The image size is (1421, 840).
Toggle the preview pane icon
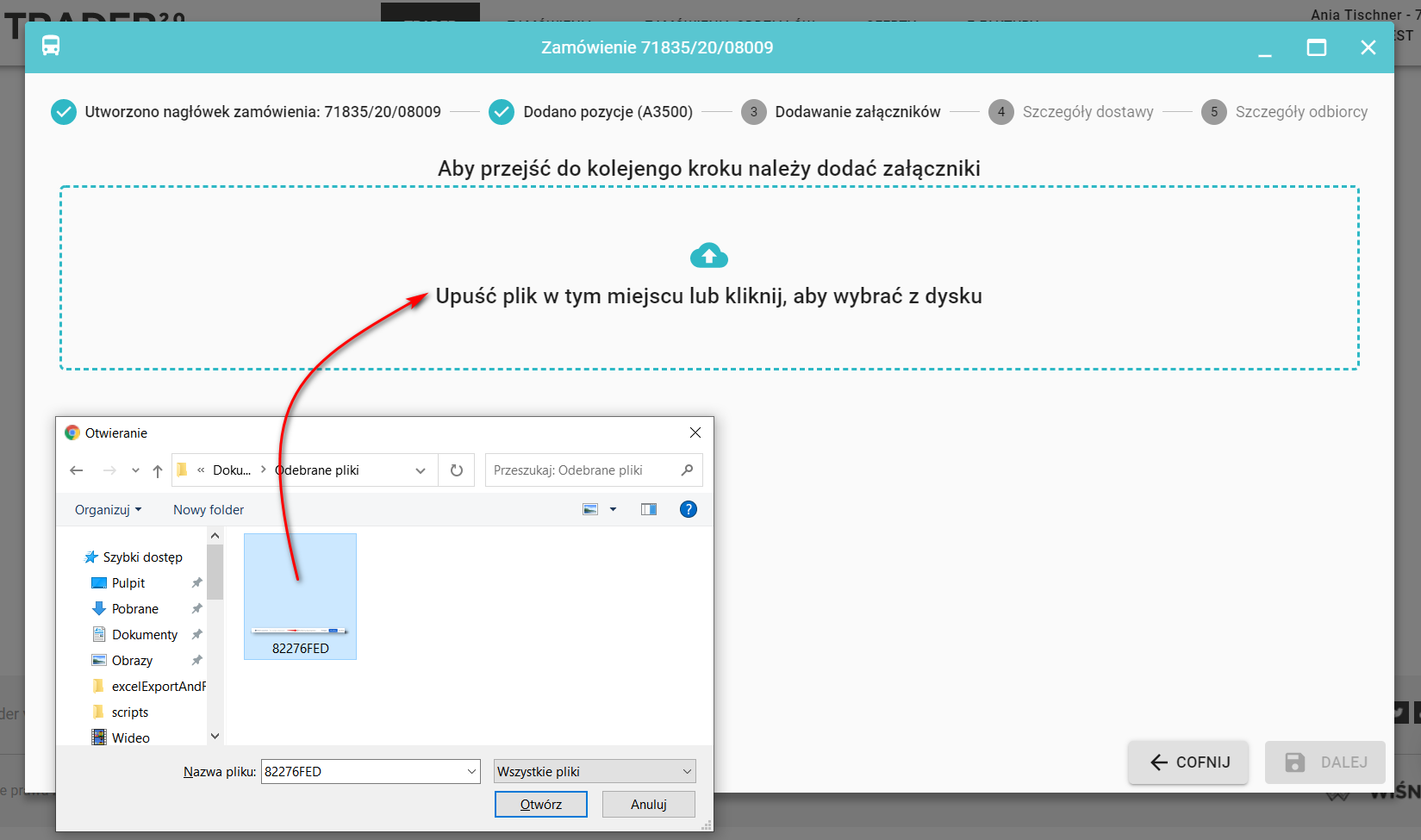point(649,509)
